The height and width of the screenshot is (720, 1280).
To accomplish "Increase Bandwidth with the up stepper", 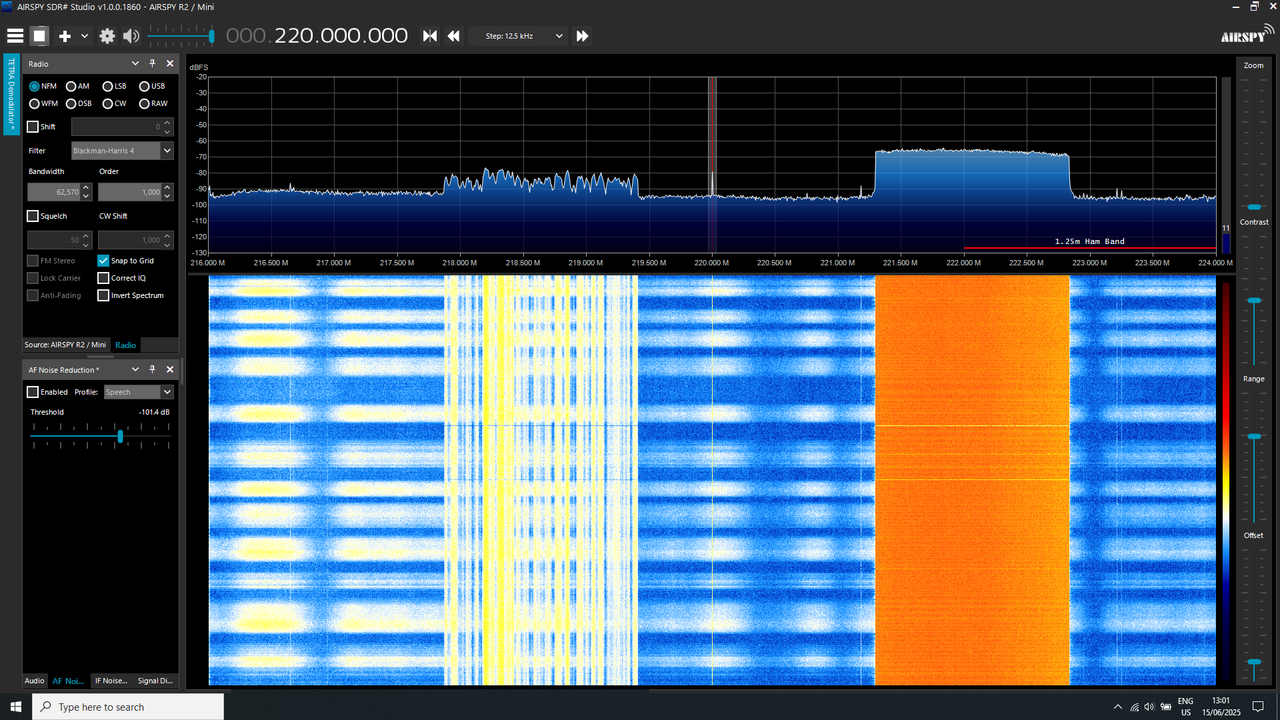I will point(87,188).
